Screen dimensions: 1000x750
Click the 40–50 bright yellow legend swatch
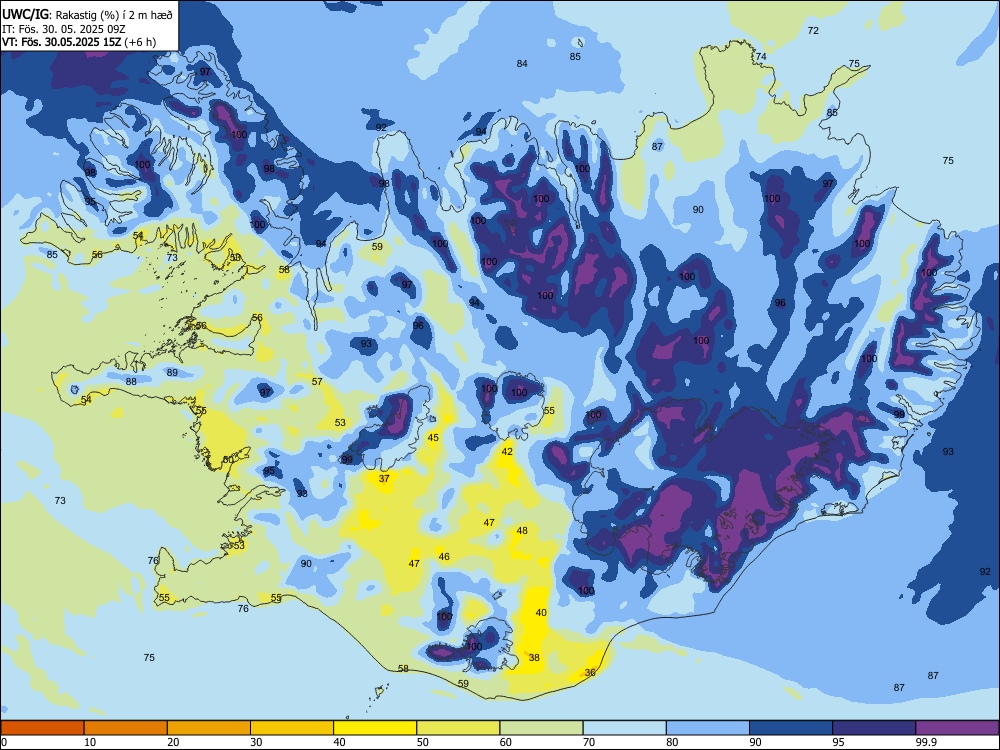[375, 728]
